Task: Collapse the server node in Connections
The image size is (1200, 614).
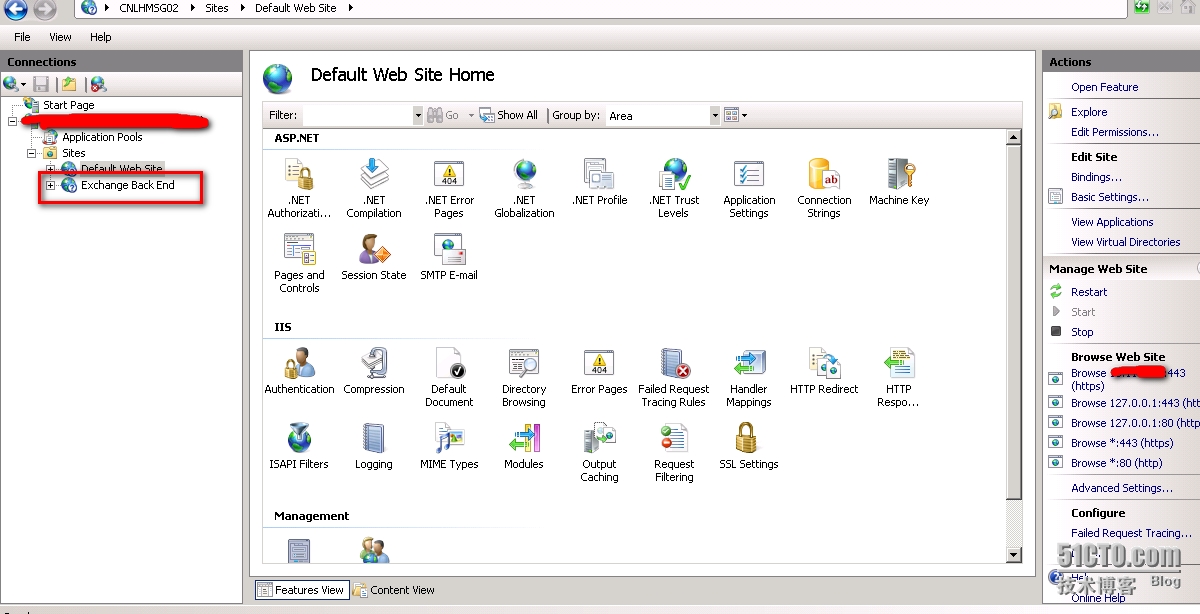Action: coord(12,121)
